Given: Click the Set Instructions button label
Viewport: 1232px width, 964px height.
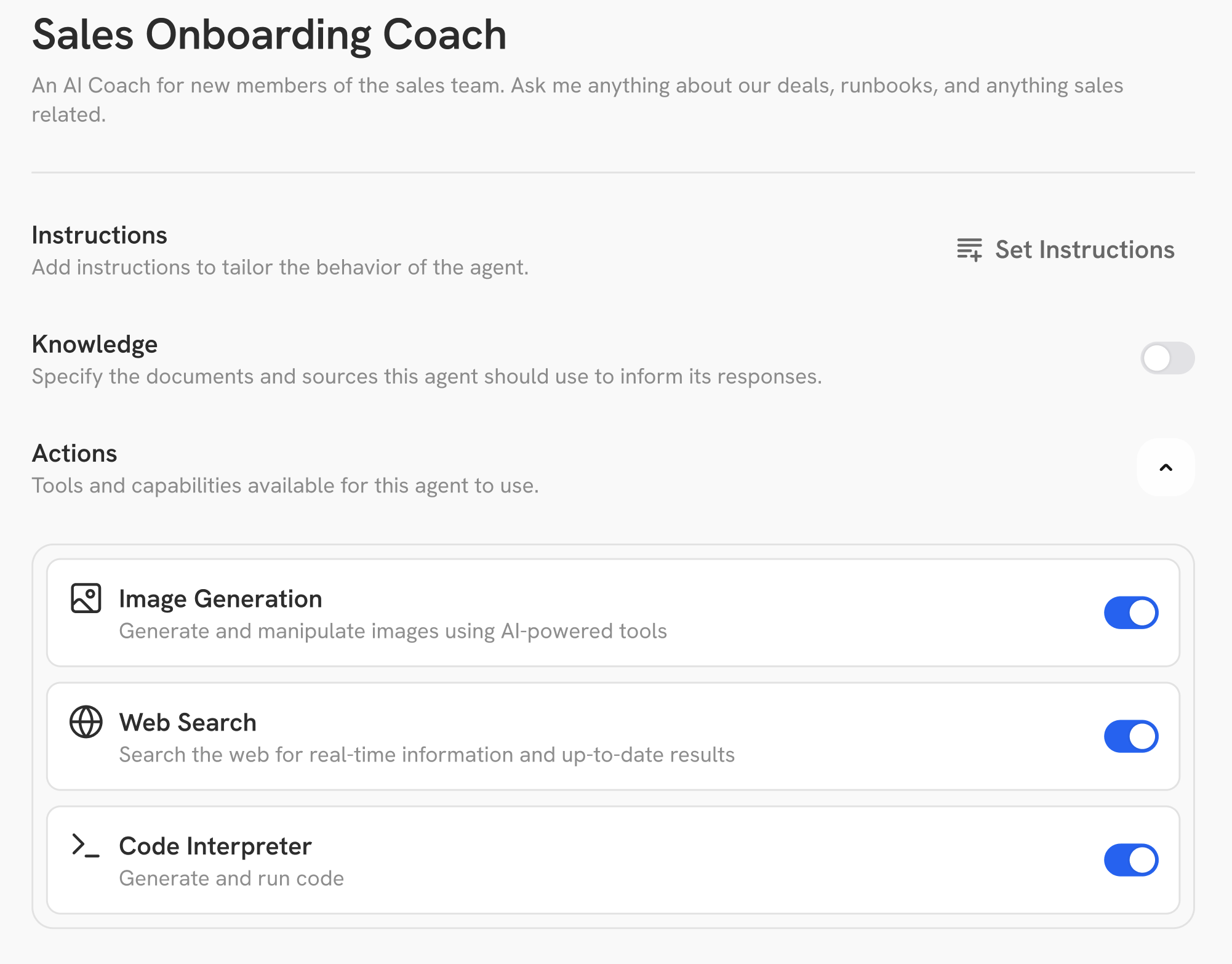Looking at the screenshot, I should click(x=1084, y=250).
